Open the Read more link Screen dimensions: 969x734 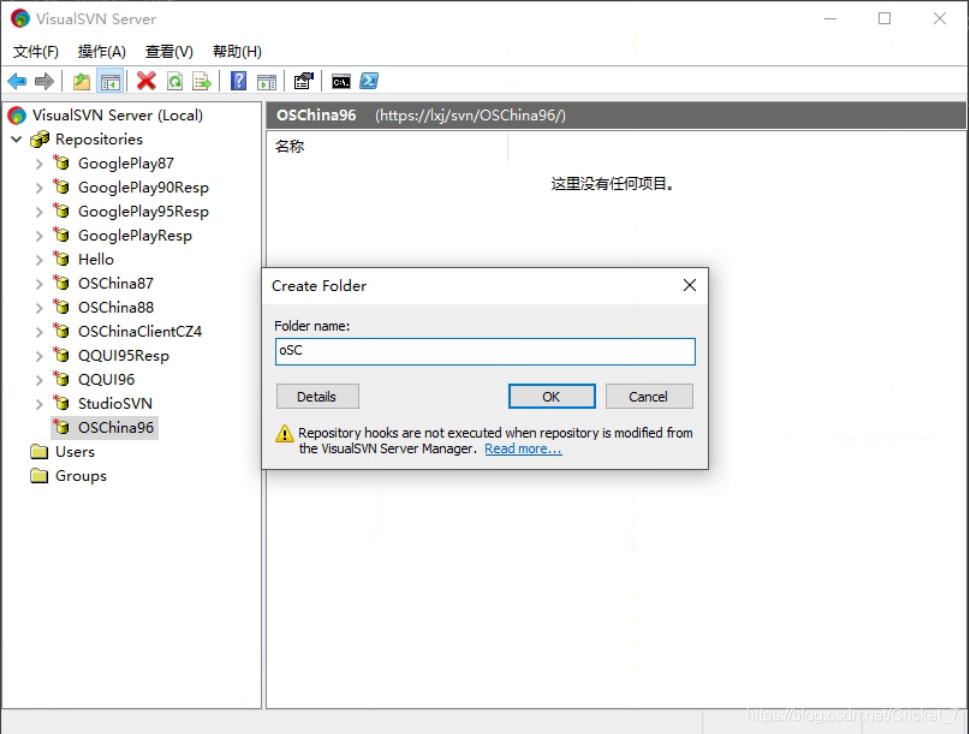click(x=523, y=449)
